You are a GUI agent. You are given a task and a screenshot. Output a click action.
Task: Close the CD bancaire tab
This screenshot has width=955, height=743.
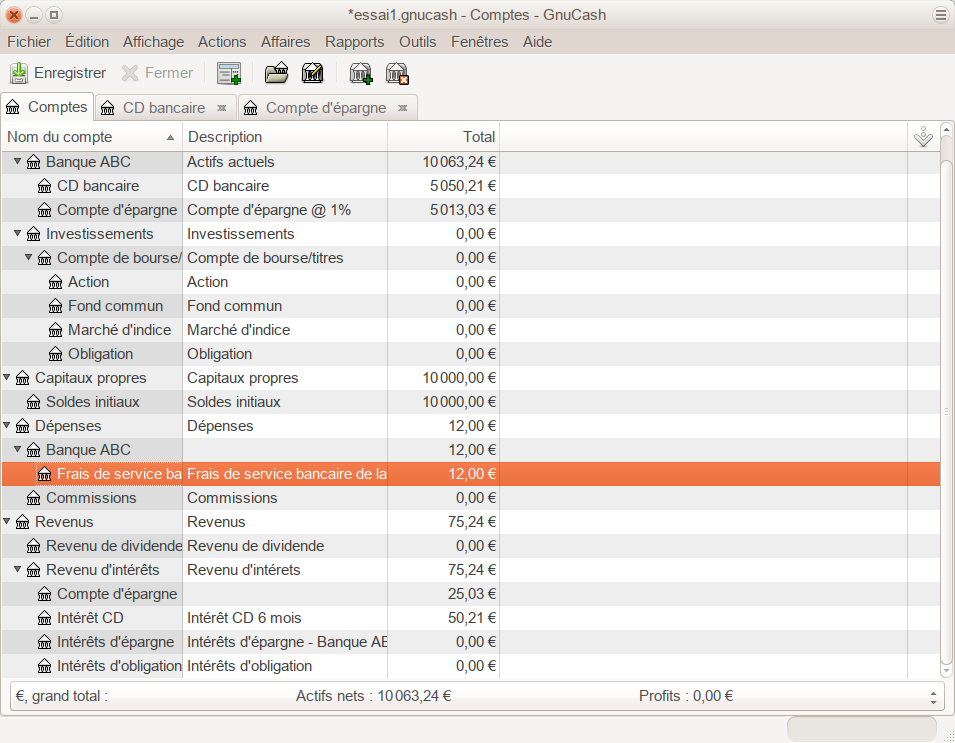222,108
